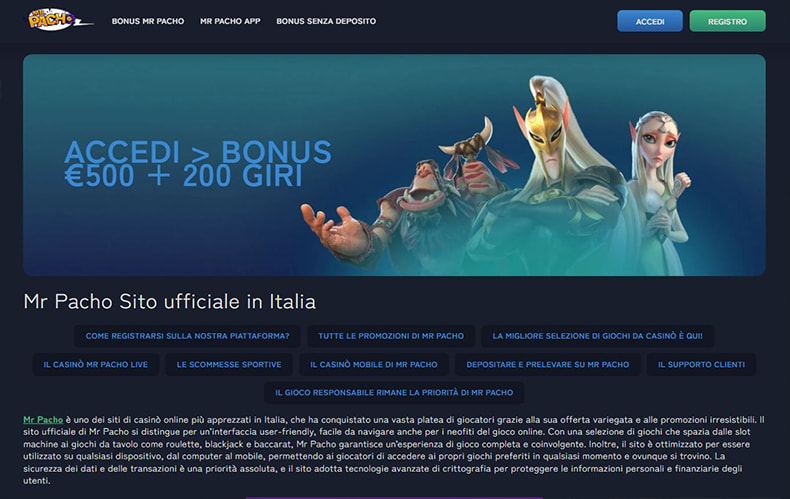Open the Bonus Mr Pacho menu item
The height and width of the screenshot is (499, 790).
tap(148, 21)
